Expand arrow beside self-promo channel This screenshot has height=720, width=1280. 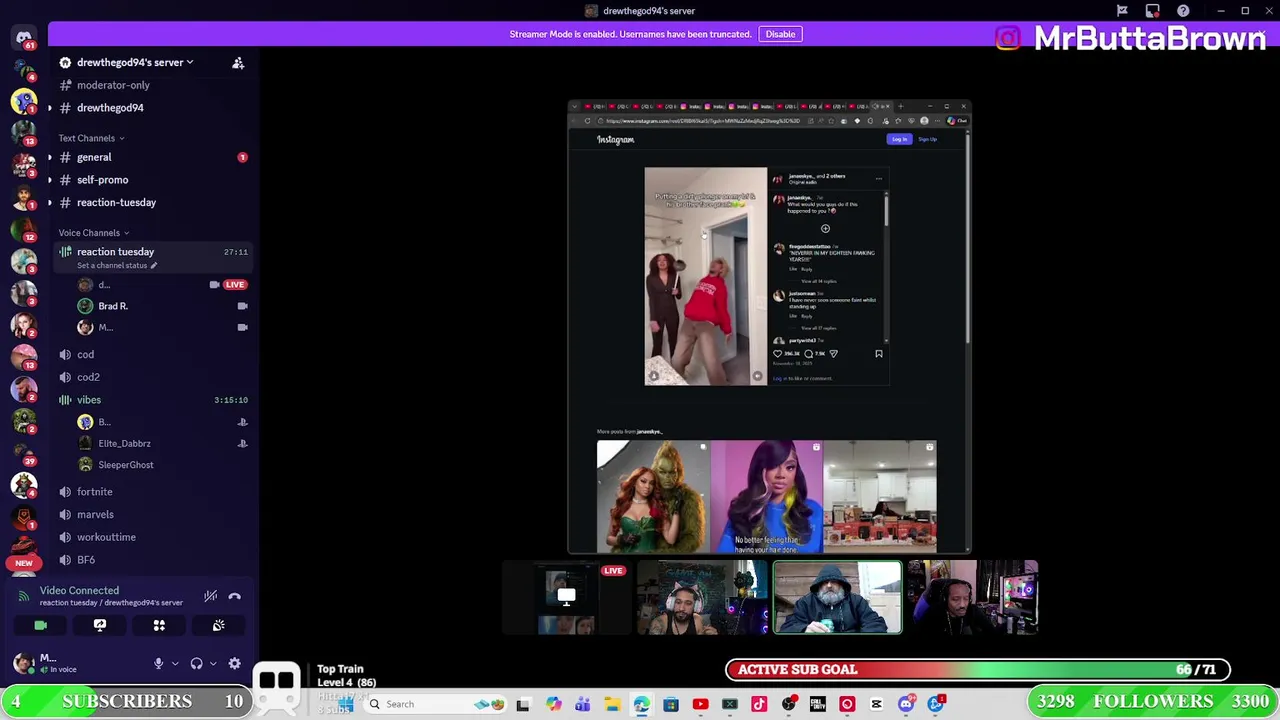tap(50, 180)
